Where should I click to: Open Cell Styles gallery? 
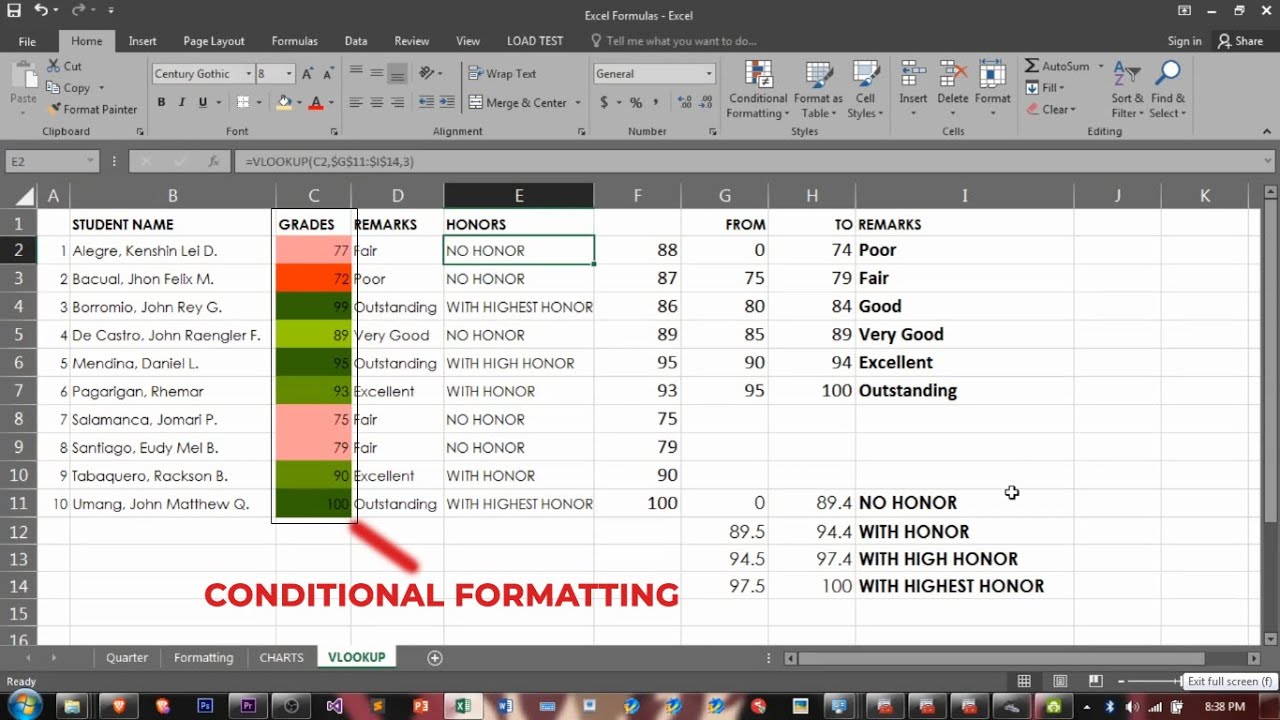[x=865, y=90]
